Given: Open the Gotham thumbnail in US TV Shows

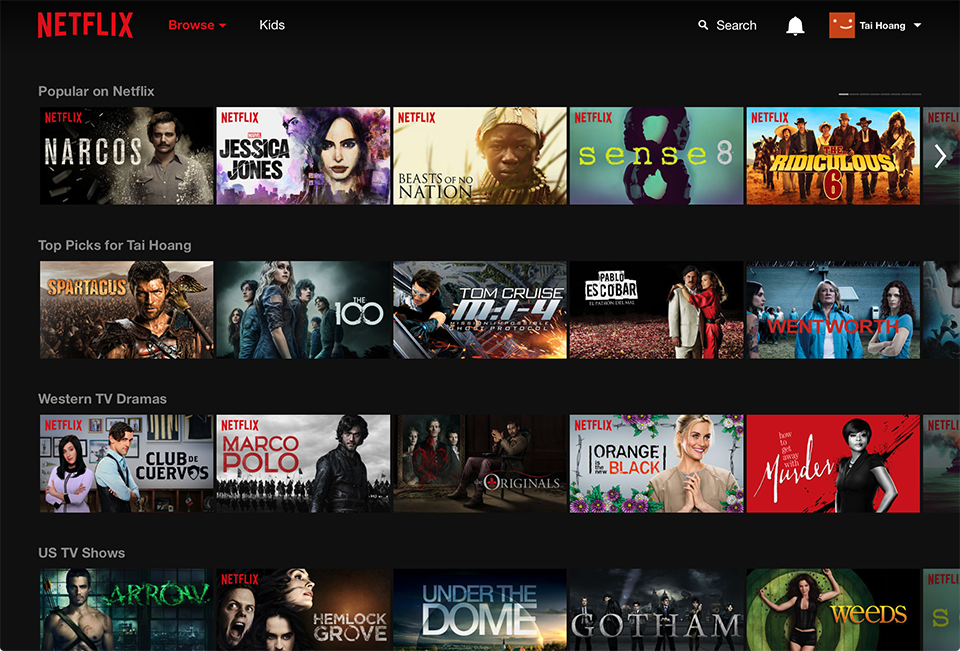Looking at the screenshot, I should [x=656, y=610].
